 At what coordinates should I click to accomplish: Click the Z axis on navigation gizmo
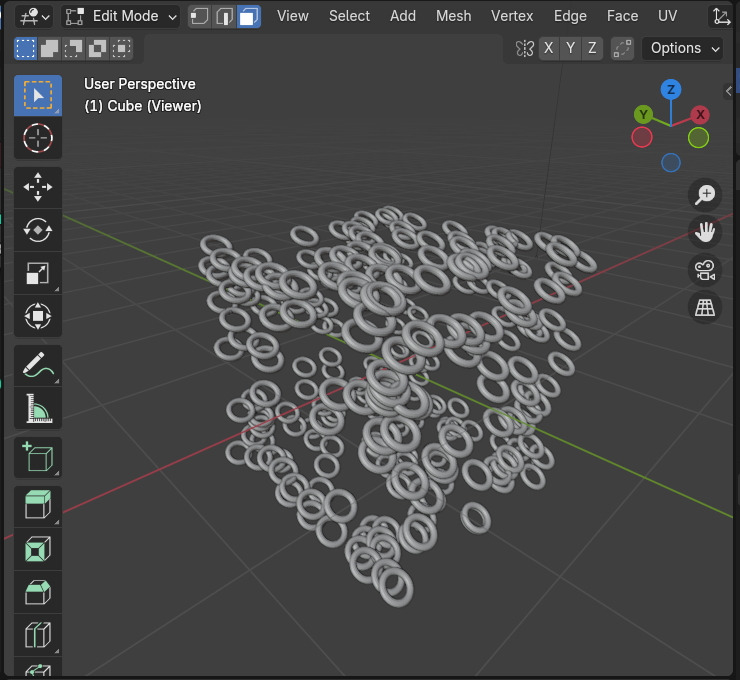tap(671, 90)
